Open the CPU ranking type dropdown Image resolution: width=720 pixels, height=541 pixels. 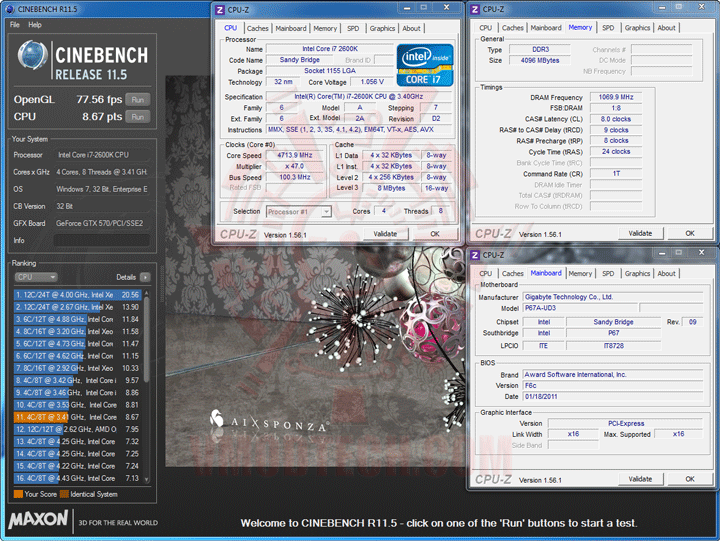[x=36, y=277]
